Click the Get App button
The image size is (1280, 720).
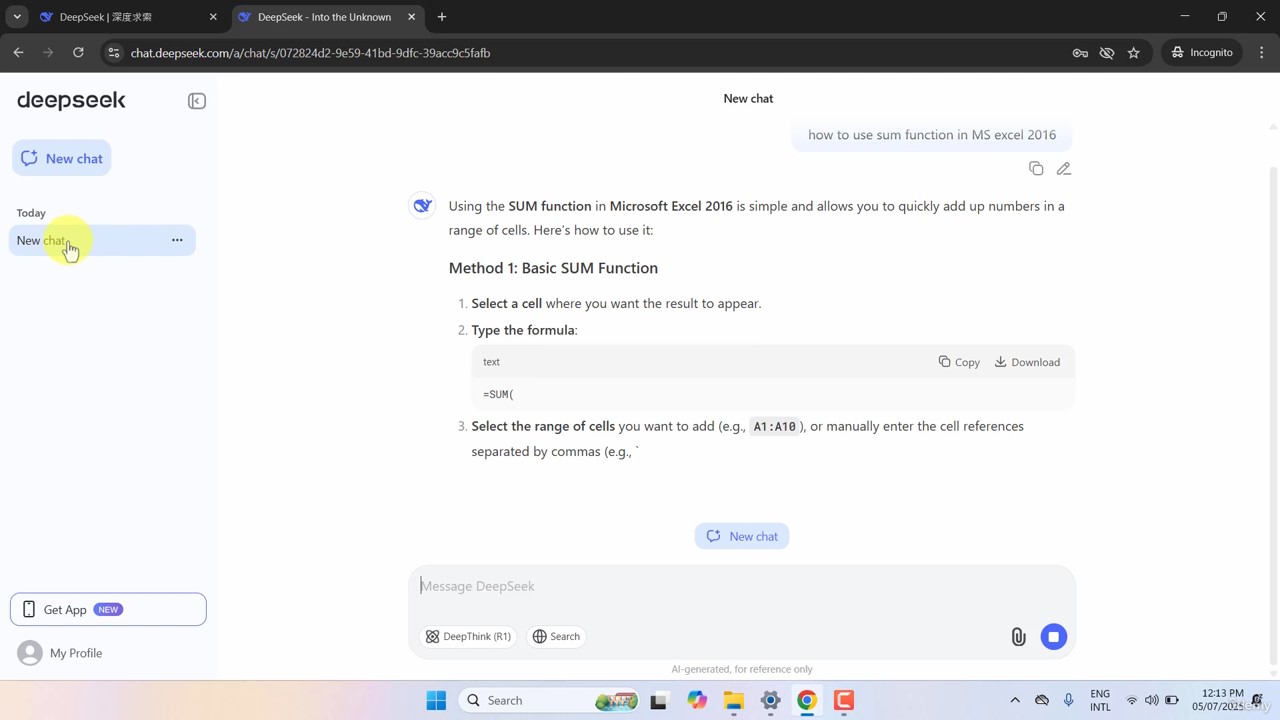coord(108,610)
